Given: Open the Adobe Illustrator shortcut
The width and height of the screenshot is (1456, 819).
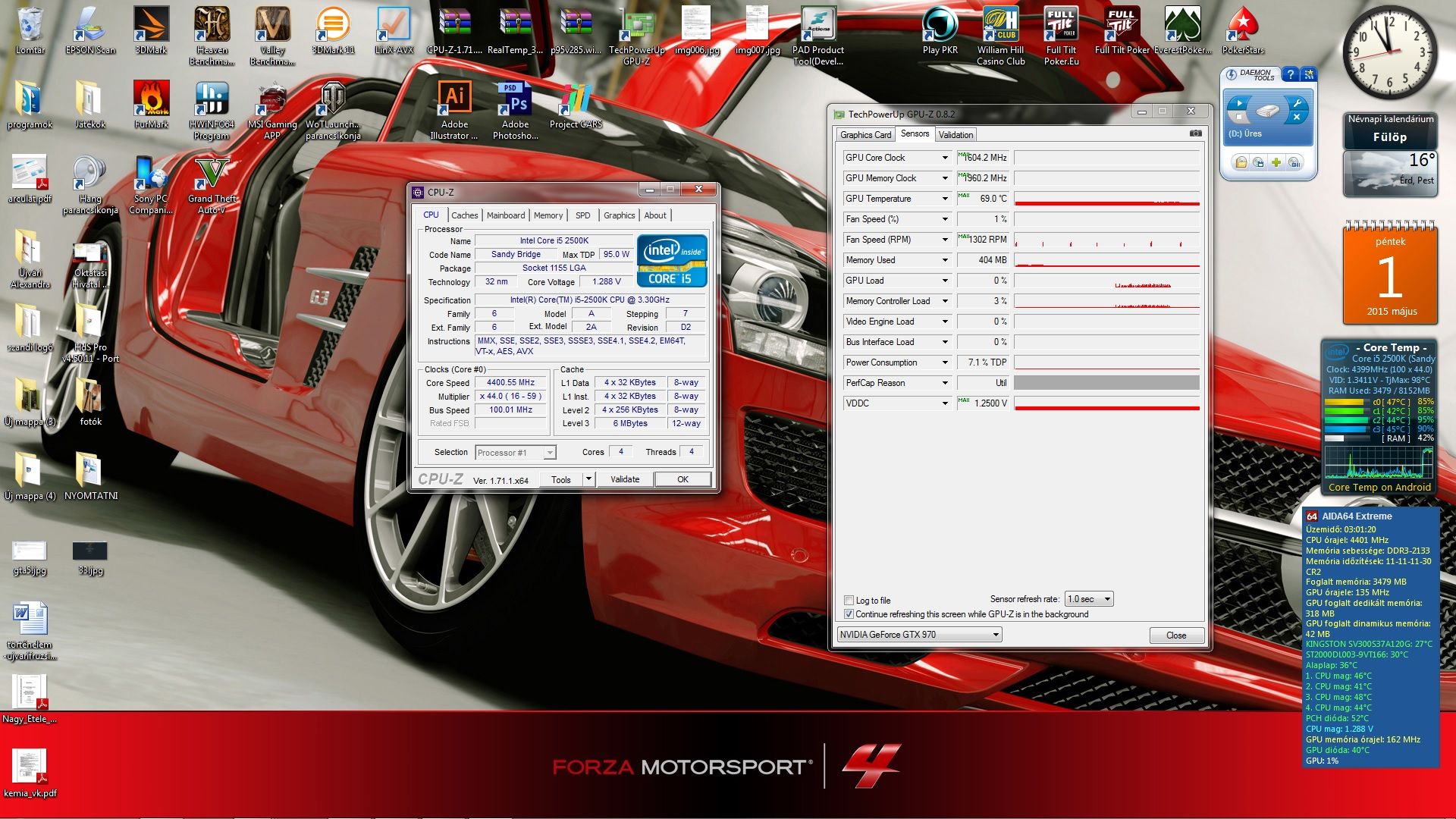Looking at the screenshot, I should click(454, 110).
